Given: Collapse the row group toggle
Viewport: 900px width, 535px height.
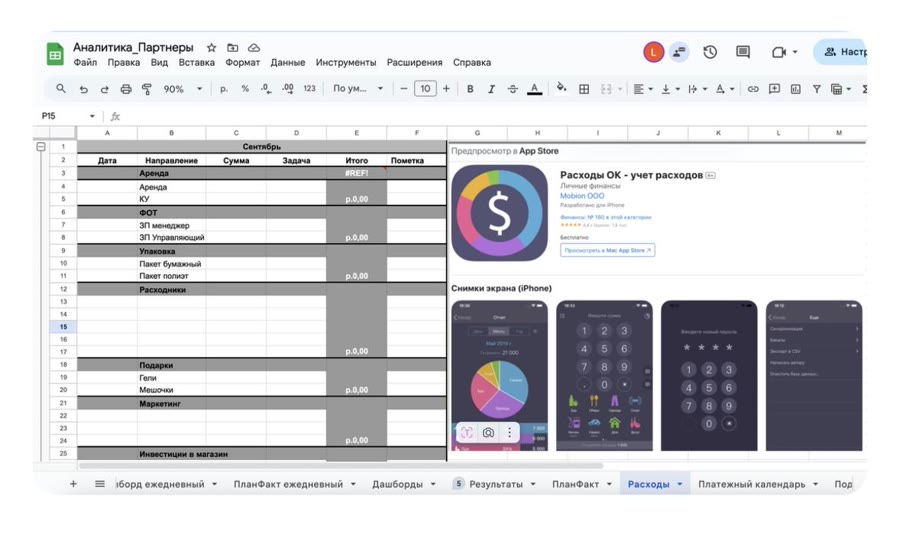Looking at the screenshot, I should click(41, 147).
